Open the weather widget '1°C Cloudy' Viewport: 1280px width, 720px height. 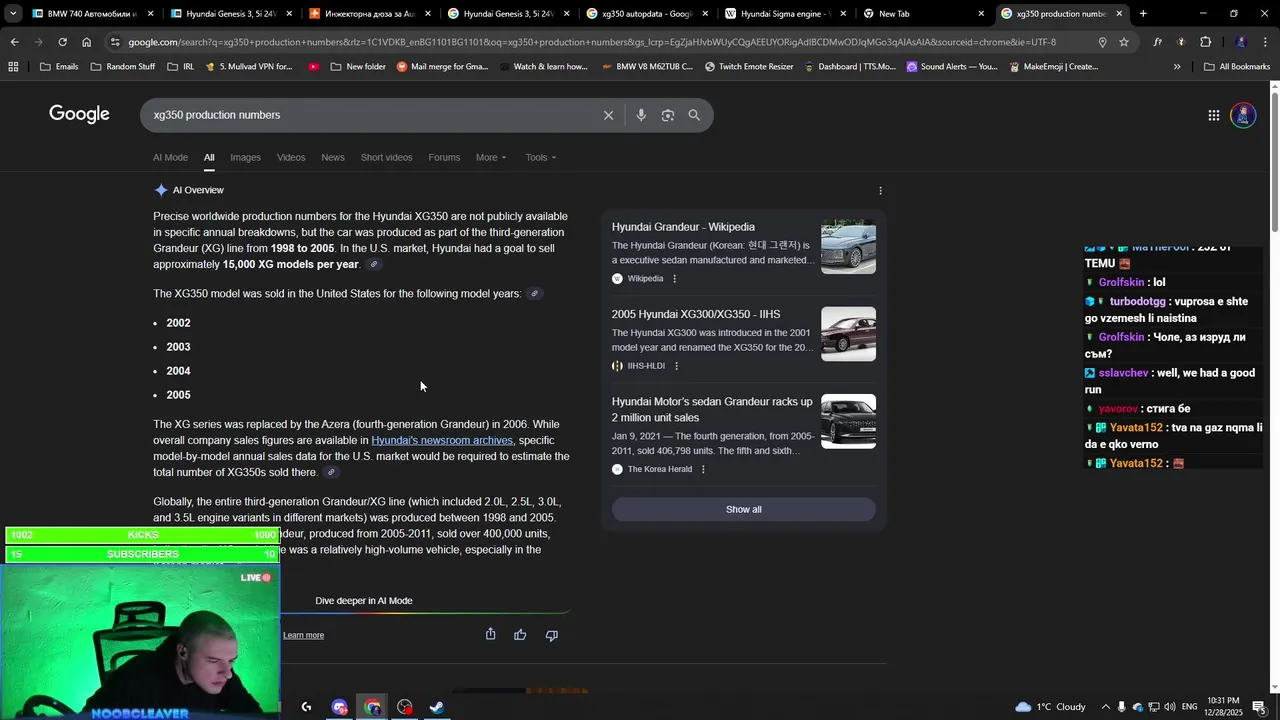pos(1050,707)
